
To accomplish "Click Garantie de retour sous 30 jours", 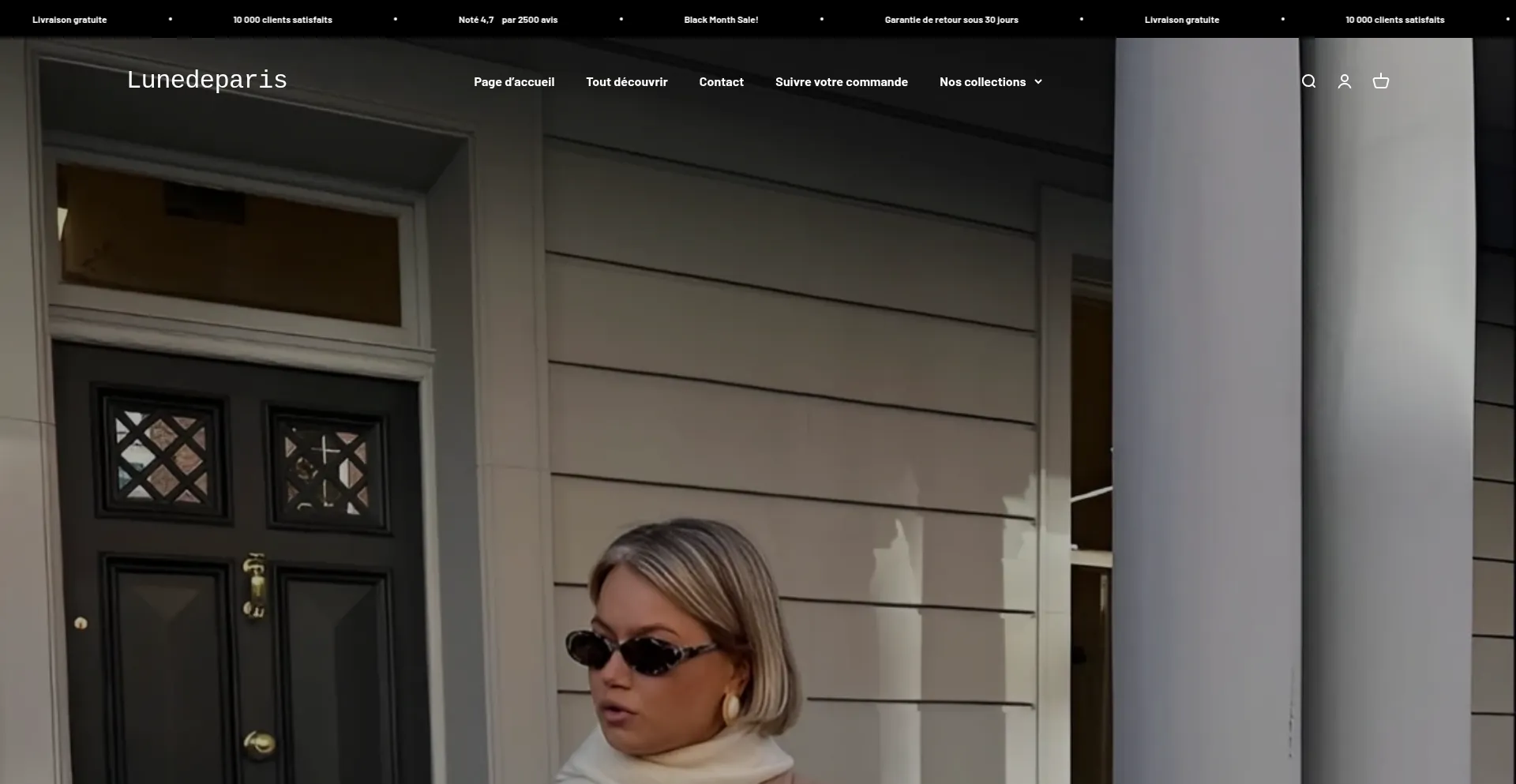I will coord(951,20).
